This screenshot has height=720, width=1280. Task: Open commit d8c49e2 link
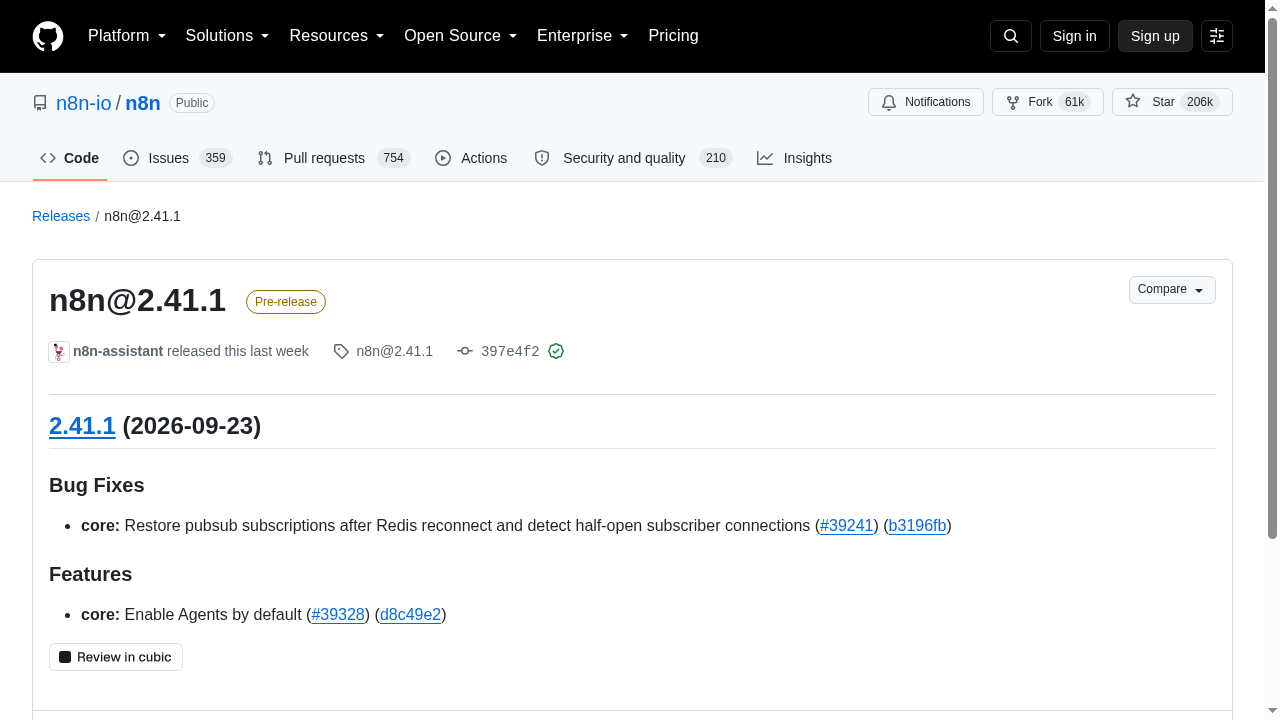tap(410, 615)
